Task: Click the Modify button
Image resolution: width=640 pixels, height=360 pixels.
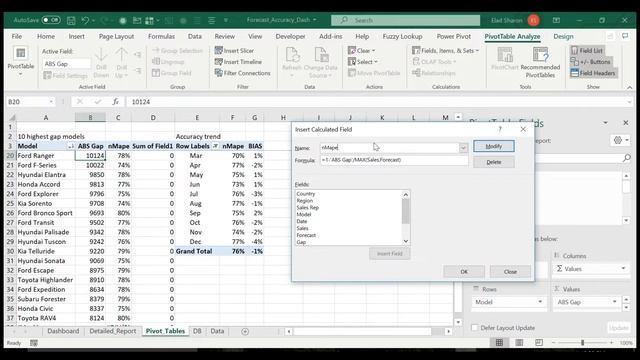Action: 493,146
